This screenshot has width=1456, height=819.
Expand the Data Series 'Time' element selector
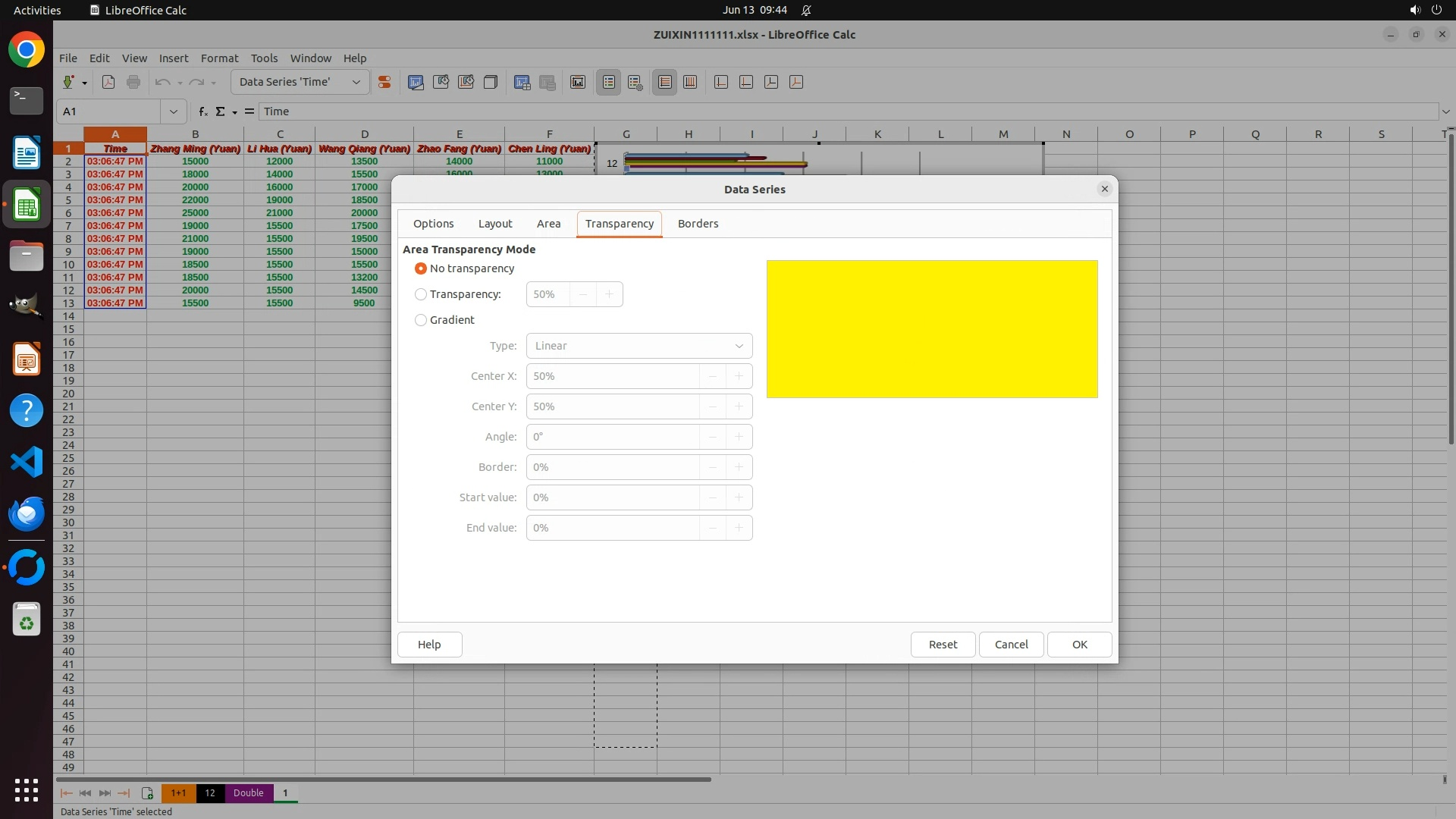[356, 83]
